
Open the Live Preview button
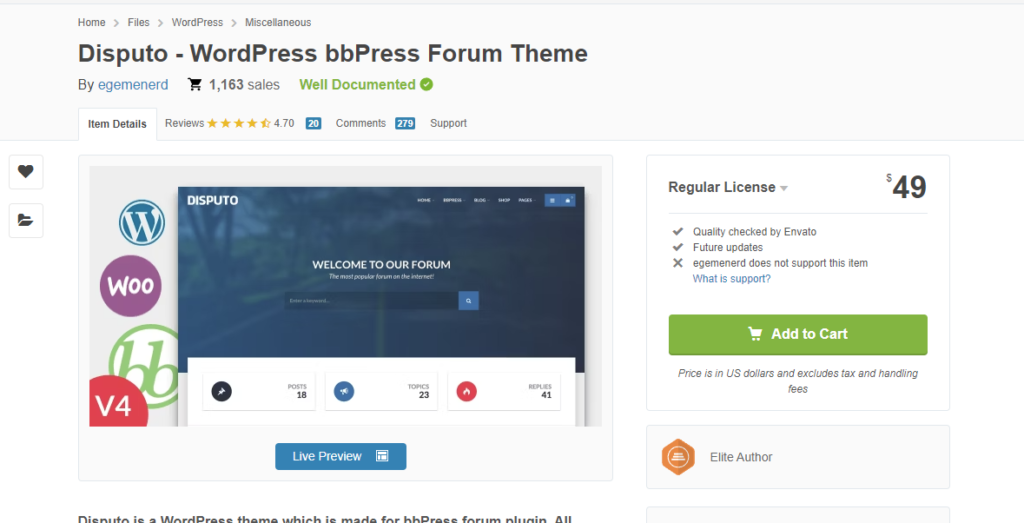340,456
